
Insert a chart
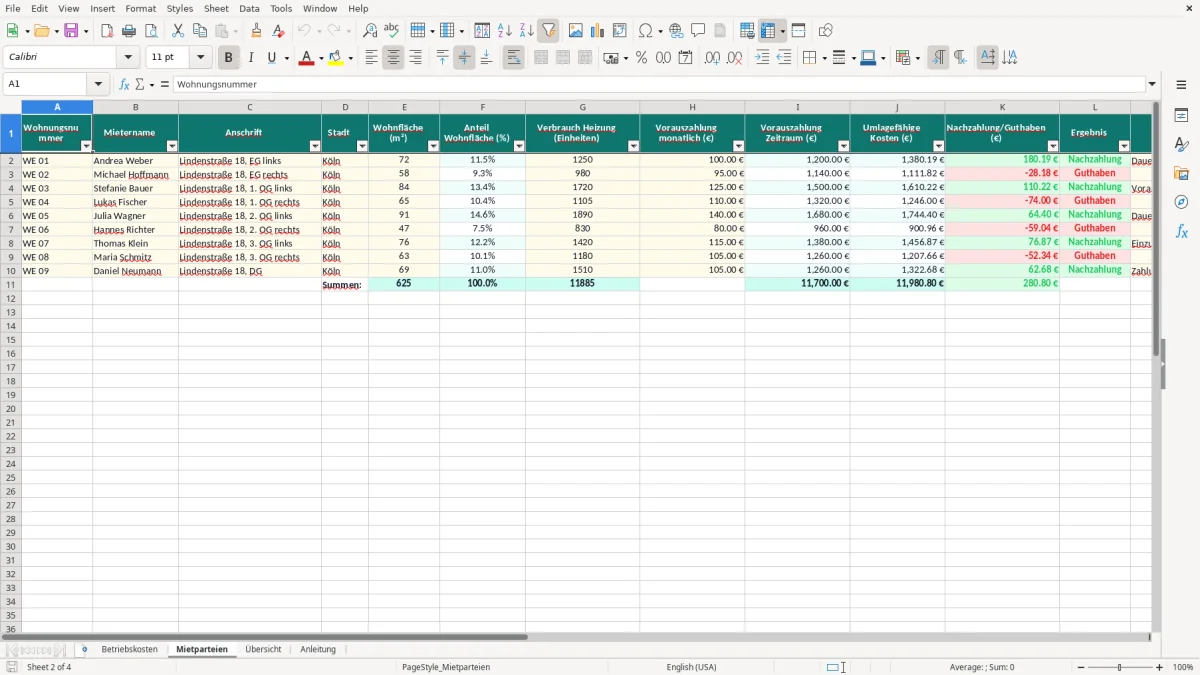(x=598, y=31)
